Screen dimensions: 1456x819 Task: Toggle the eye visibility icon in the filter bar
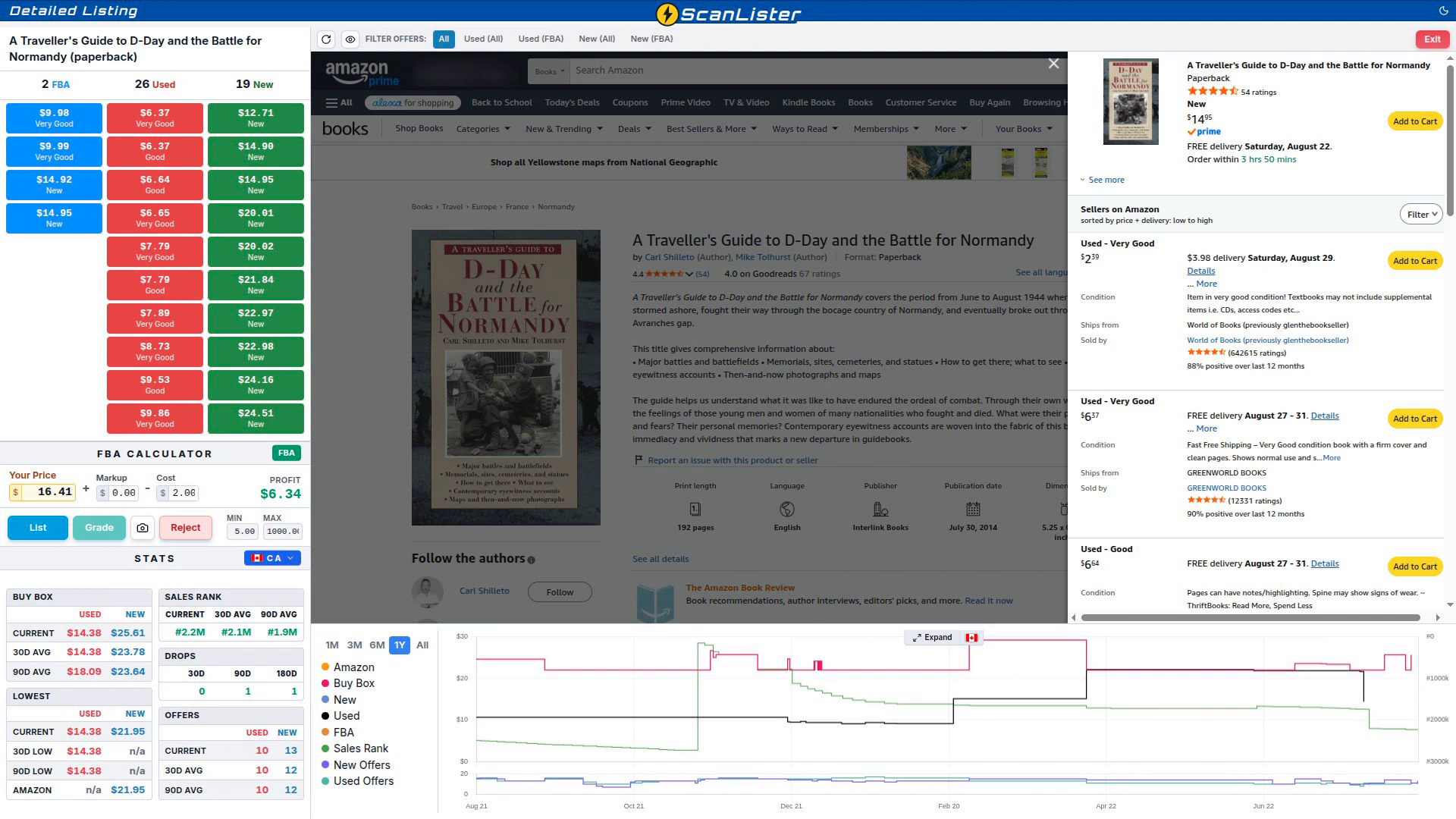click(350, 39)
